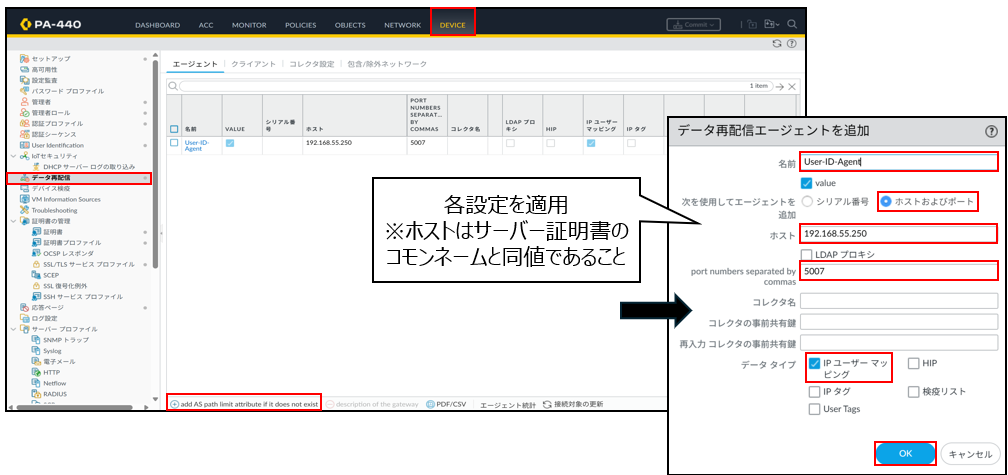This screenshot has width=1008, height=475.
Task: Collapse the 証明書の管理 tree node
Action: coord(14,220)
